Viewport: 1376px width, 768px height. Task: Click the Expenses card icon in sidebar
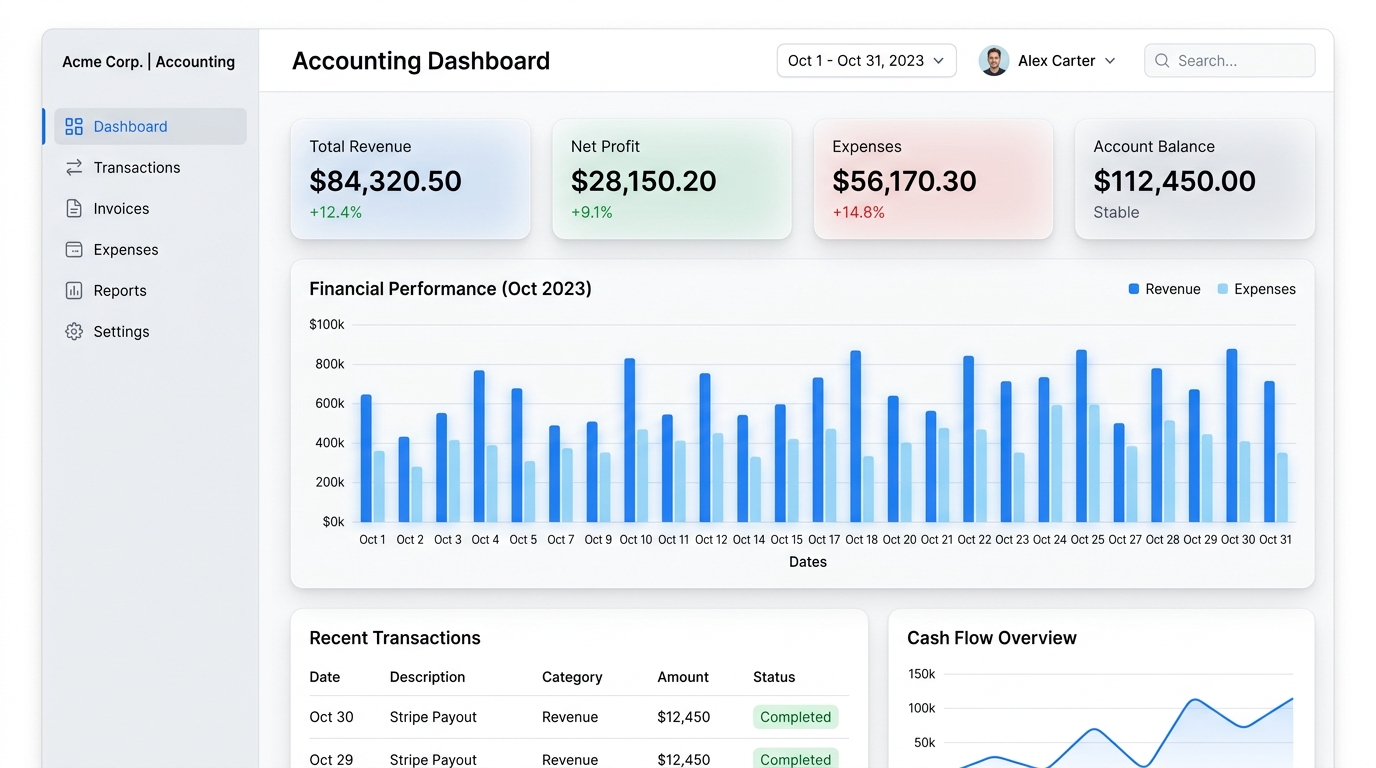click(x=74, y=250)
